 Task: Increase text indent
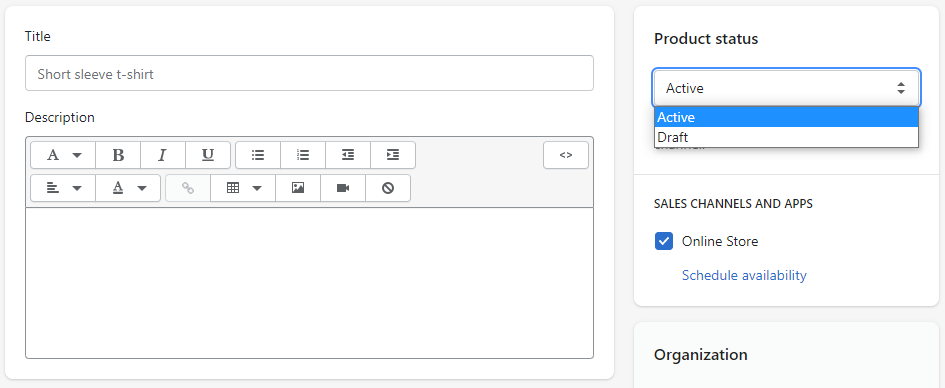[x=393, y=155]
